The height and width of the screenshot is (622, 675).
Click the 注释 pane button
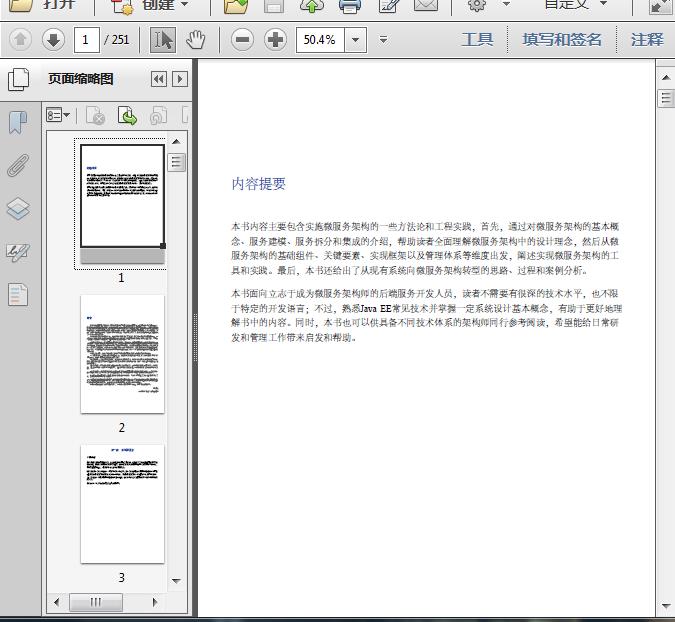tap(647, 40)
